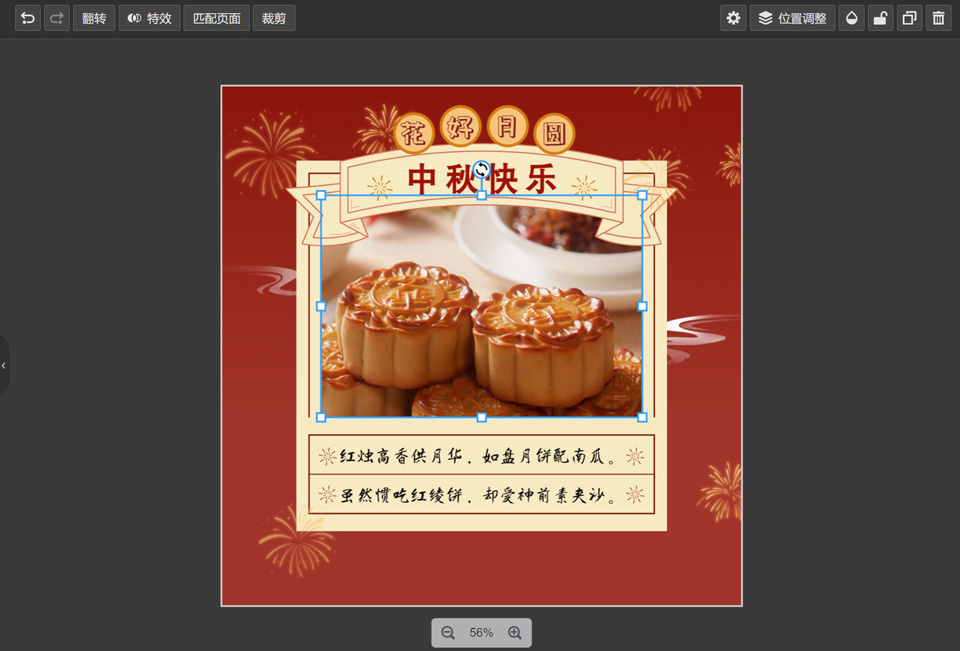The image size is (960, 651).
Task: Zoom out with the minus magnifier
Action: [x=448, y=633]
